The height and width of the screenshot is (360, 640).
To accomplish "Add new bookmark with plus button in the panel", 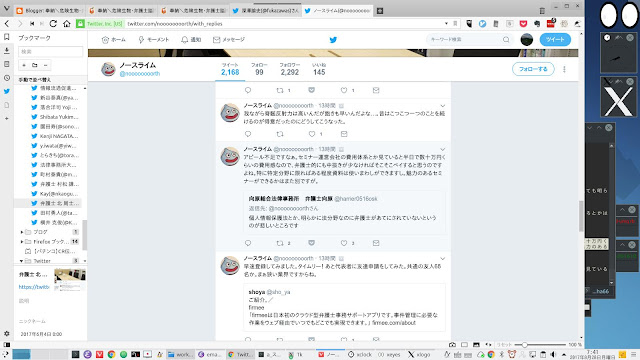I will tap(24, 65).
